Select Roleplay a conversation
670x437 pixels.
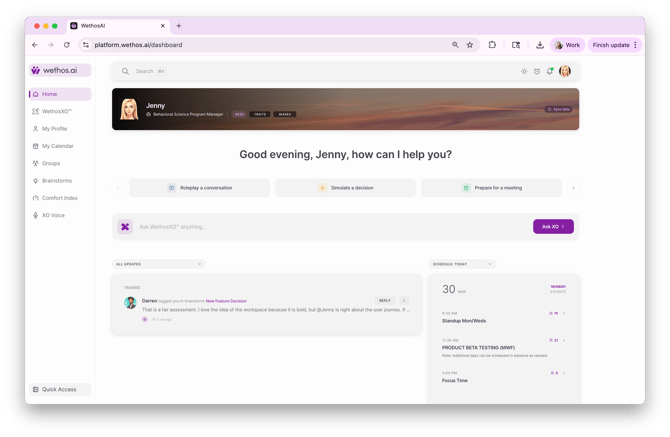[200, 188]
